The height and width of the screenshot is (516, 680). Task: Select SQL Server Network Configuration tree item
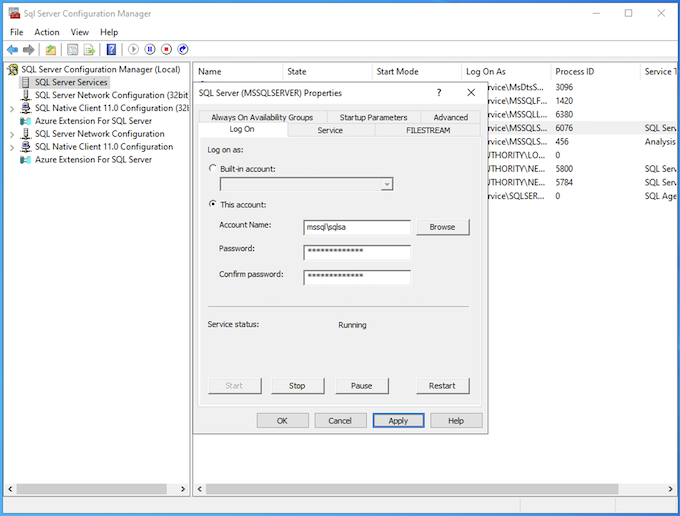point(100,134)
